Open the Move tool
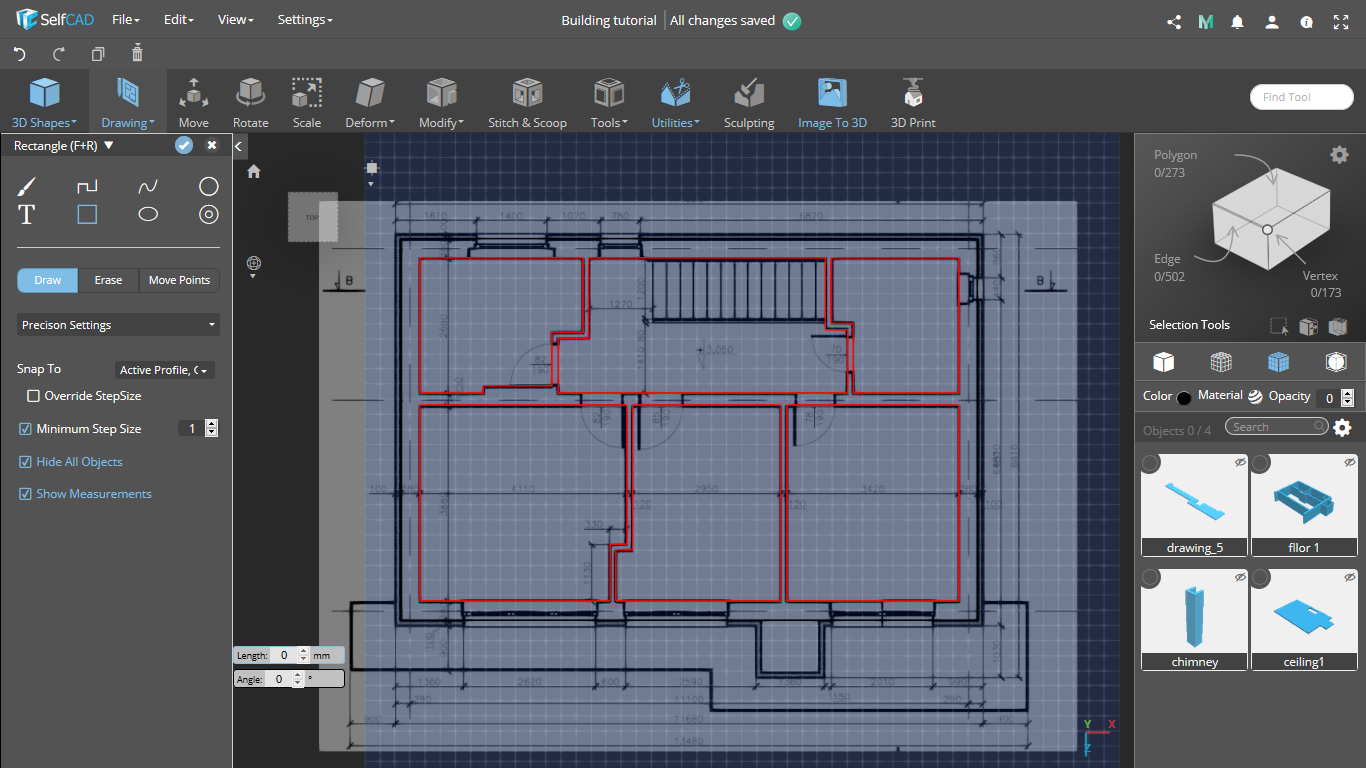Viewport: 1366px width, 768px height. [194, 104]
